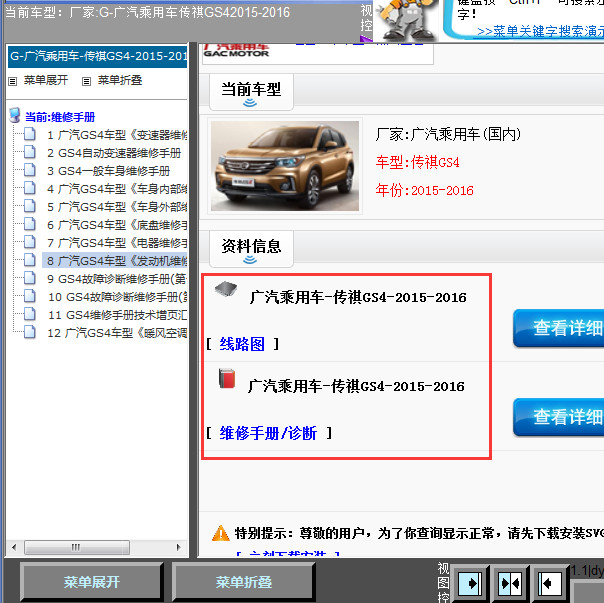
Task: Click document icon of item 6
Action: point(30,224)
